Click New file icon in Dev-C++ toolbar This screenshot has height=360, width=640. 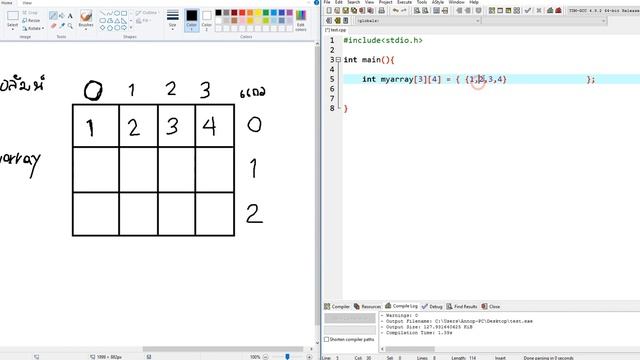[x=329, y=10]
